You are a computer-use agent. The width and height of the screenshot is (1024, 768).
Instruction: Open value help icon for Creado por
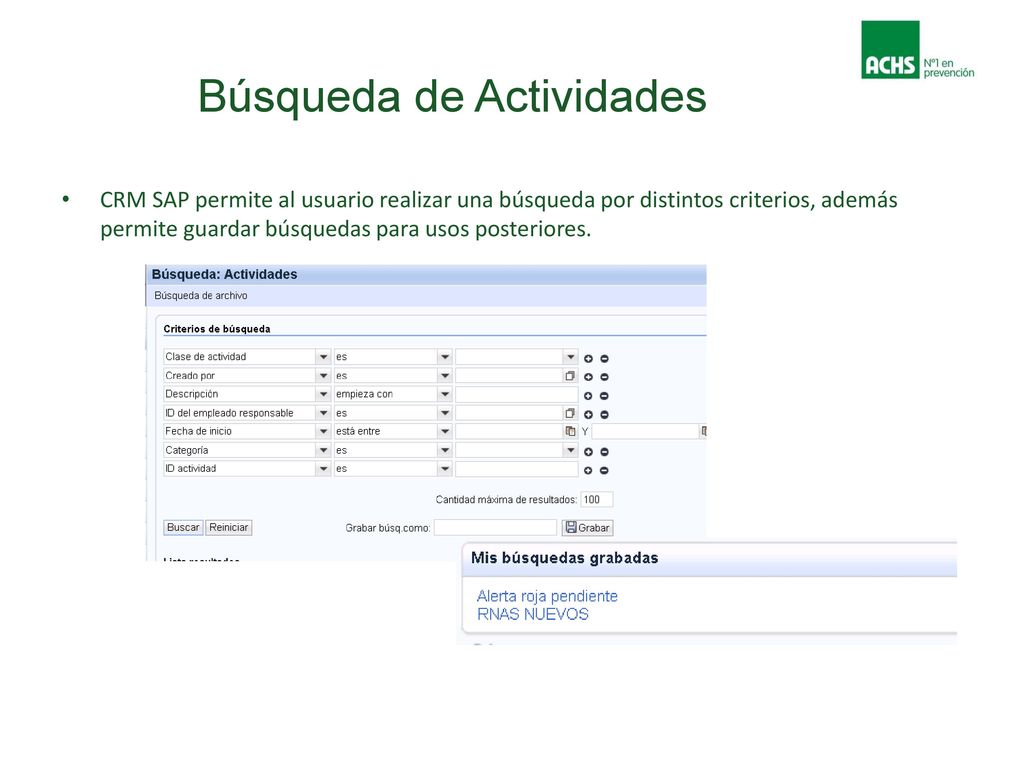click(570, 376)
